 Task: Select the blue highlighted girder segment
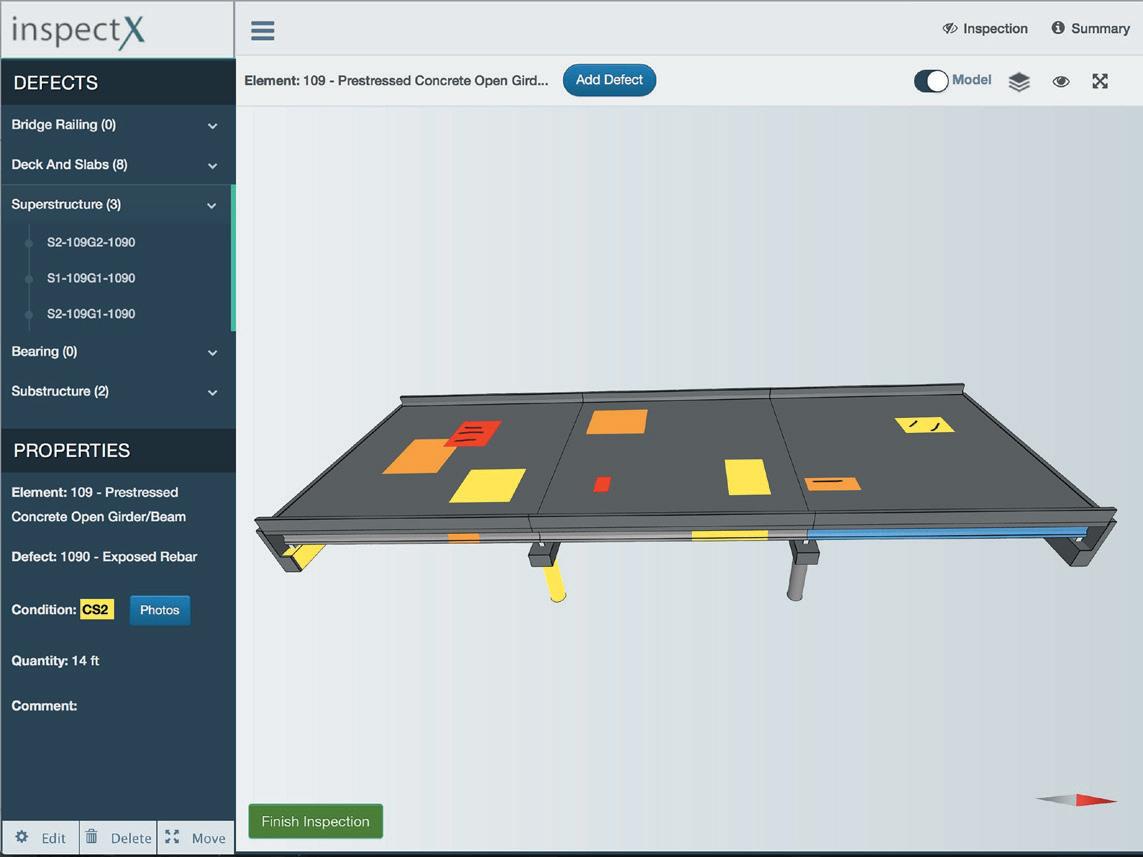(946, 533)
